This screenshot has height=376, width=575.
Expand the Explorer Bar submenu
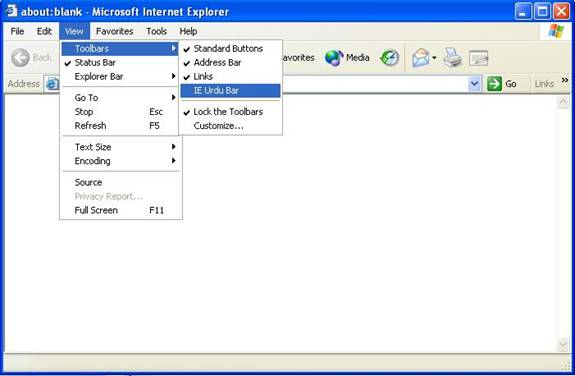pyautogui.click(x=121, y=76)
